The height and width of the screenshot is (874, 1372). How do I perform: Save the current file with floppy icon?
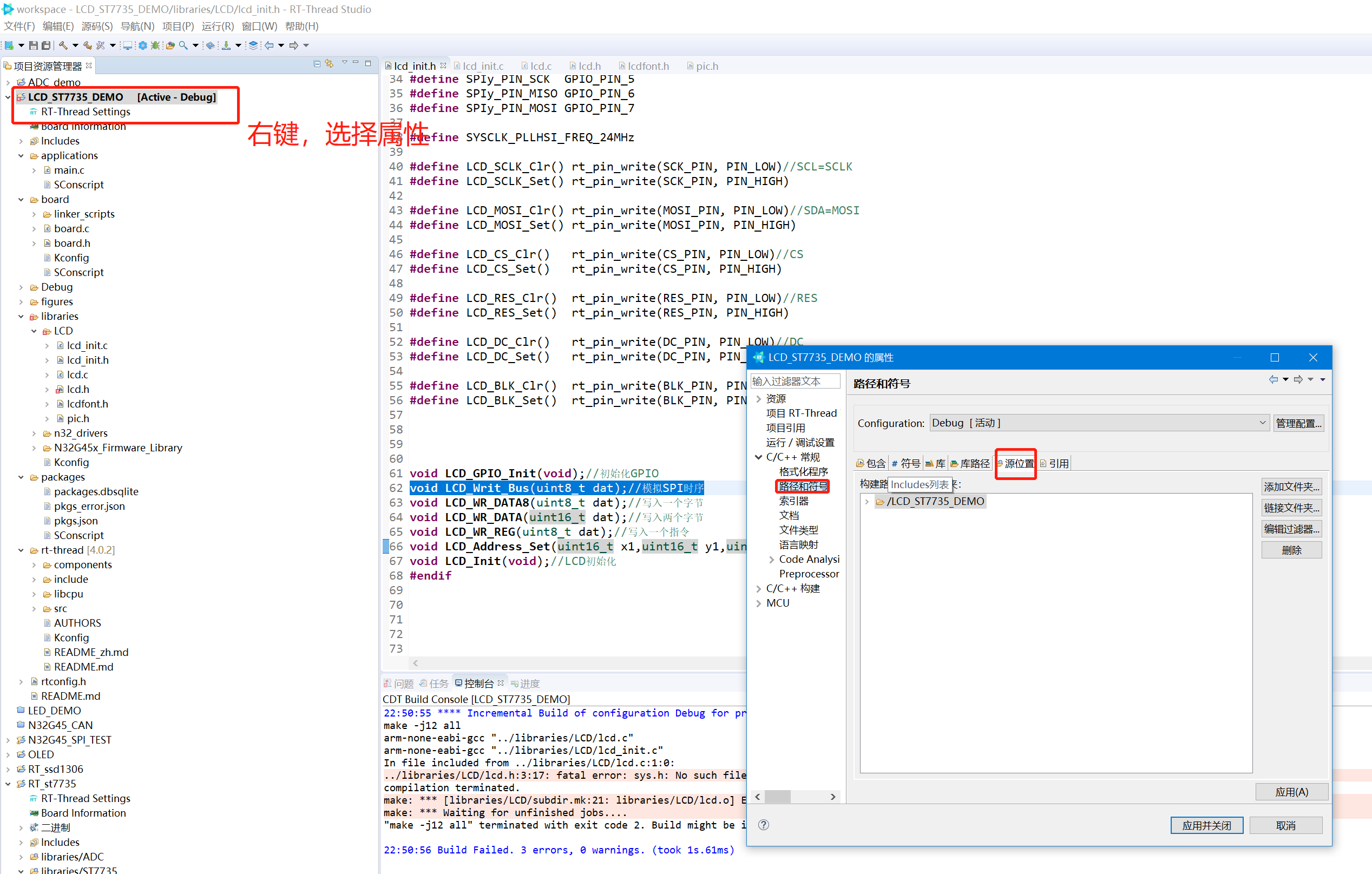point(33,45)
